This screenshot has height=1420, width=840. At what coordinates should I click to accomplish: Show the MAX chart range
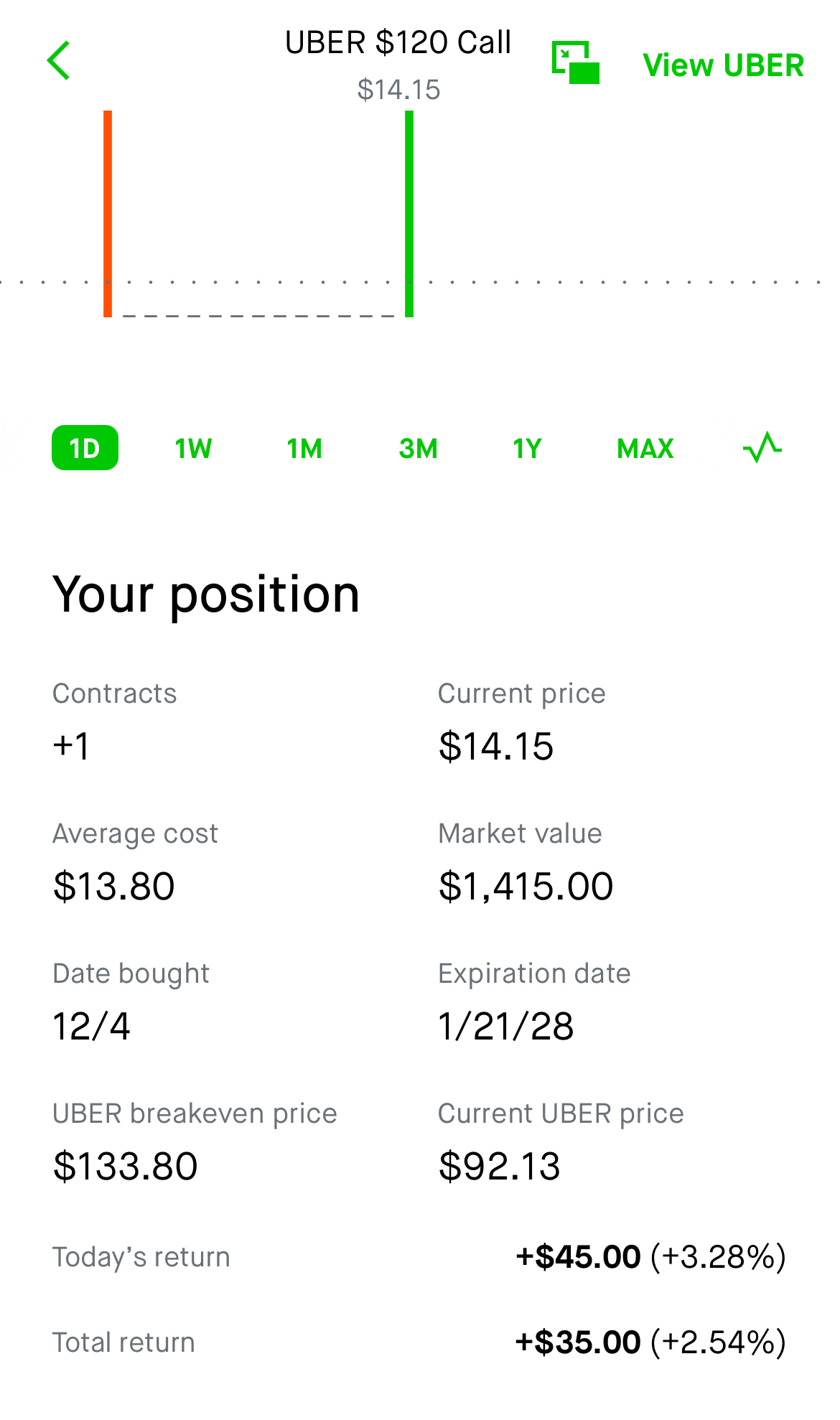[x=645, y=449]
